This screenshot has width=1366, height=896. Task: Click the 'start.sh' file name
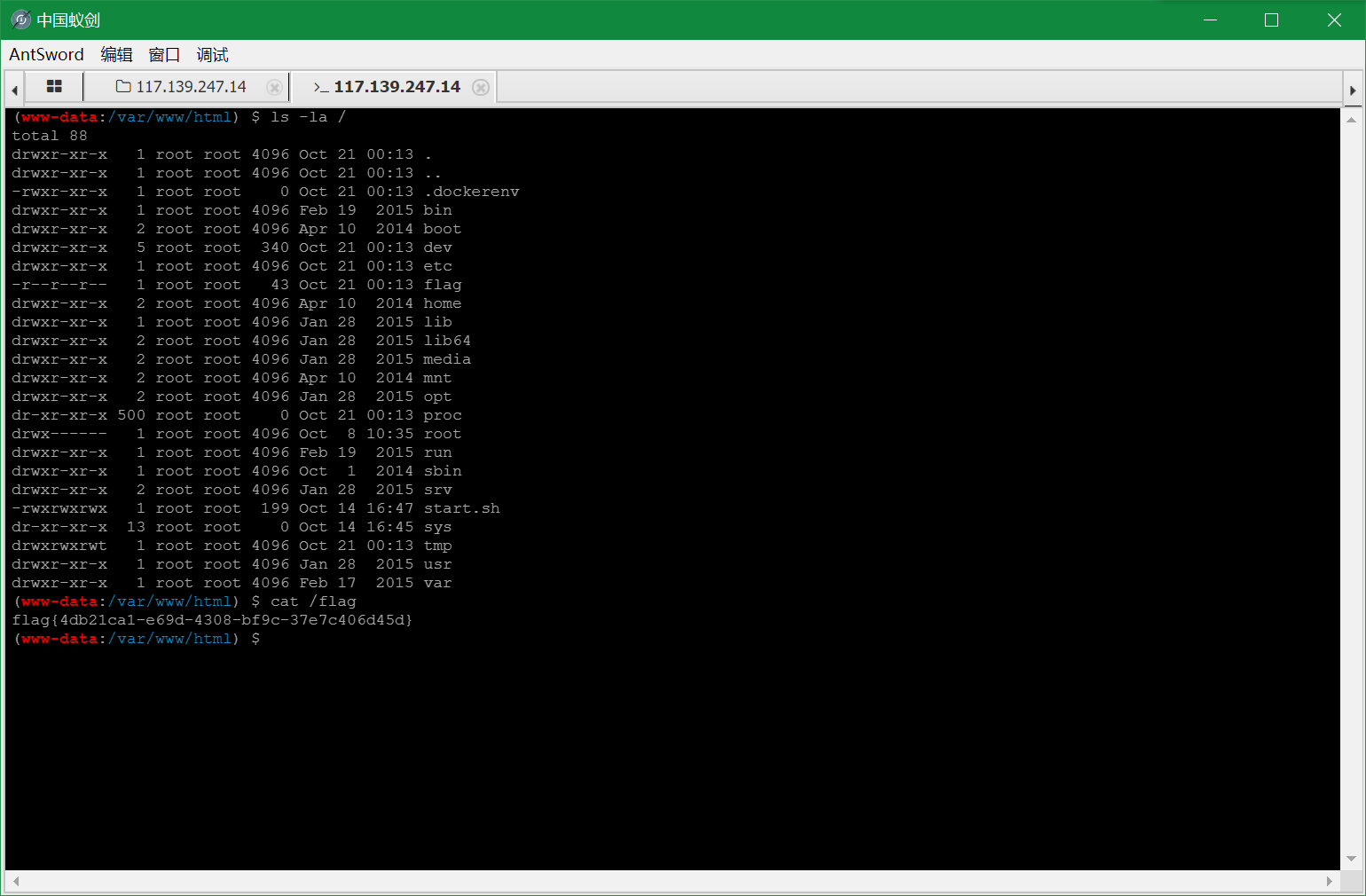point(461,508)
